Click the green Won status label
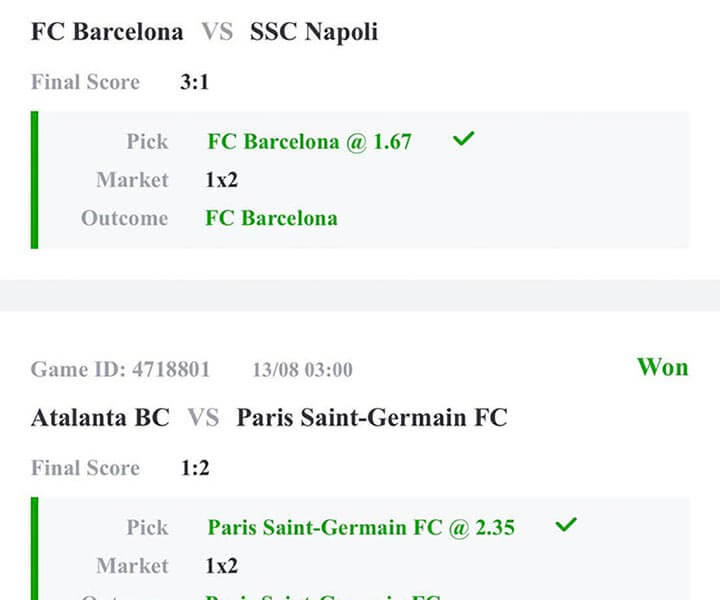This screenshot has width=720, height=600. click(x=662, y=367)
